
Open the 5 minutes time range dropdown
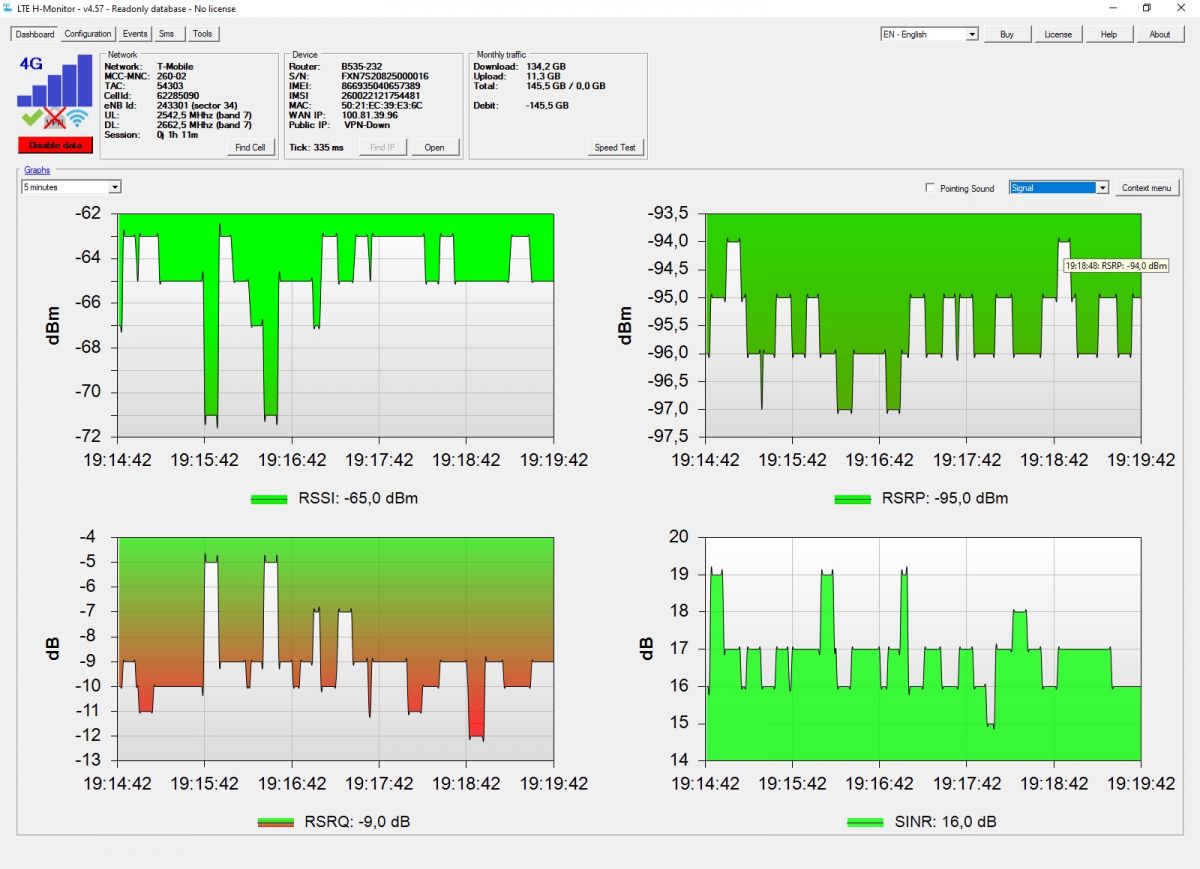coord(71,187)
